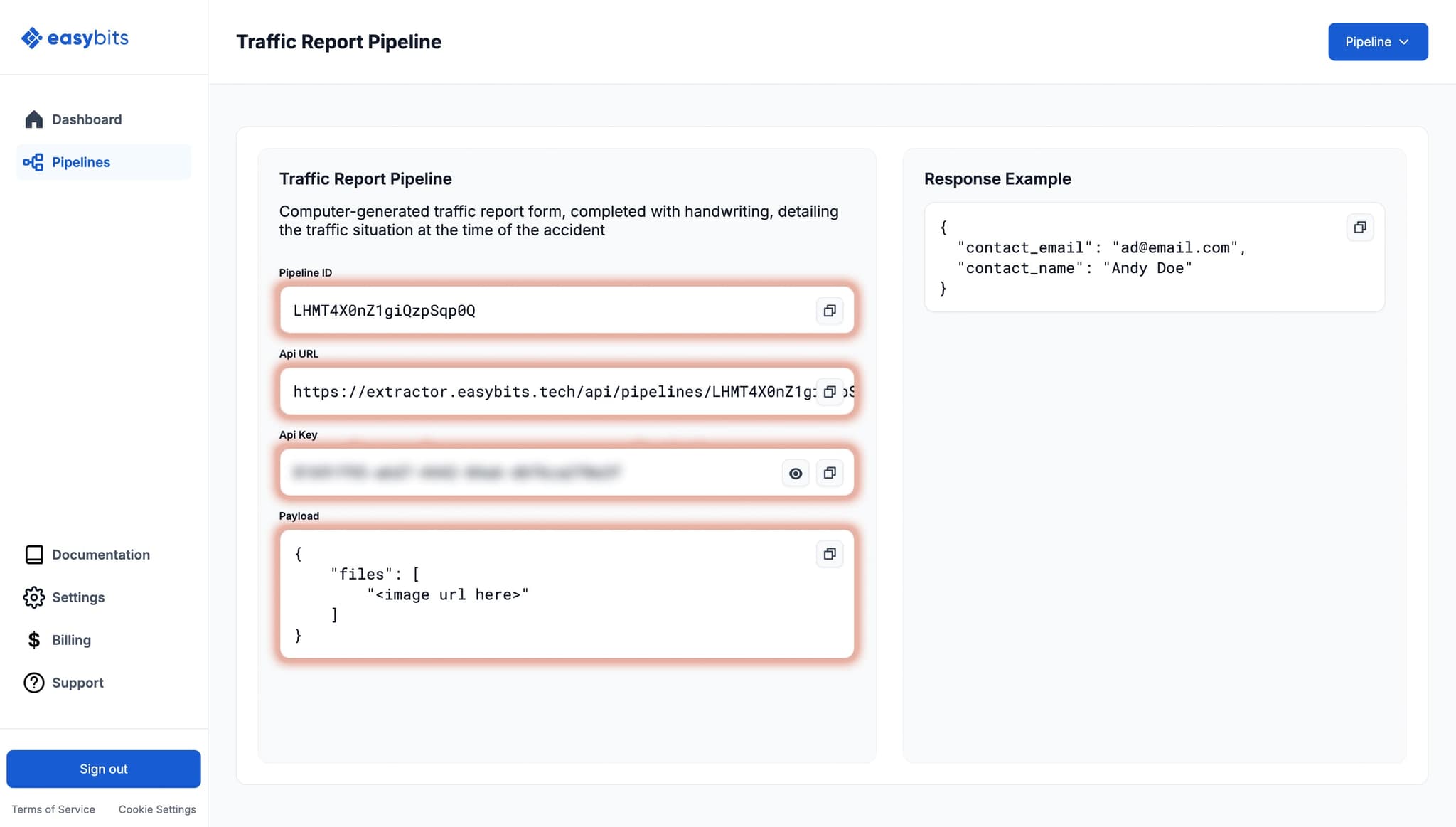Click the "Computer-generated traffic report form" description
Viewport: 1456px width, 827px height.
(x=559, y=220)
